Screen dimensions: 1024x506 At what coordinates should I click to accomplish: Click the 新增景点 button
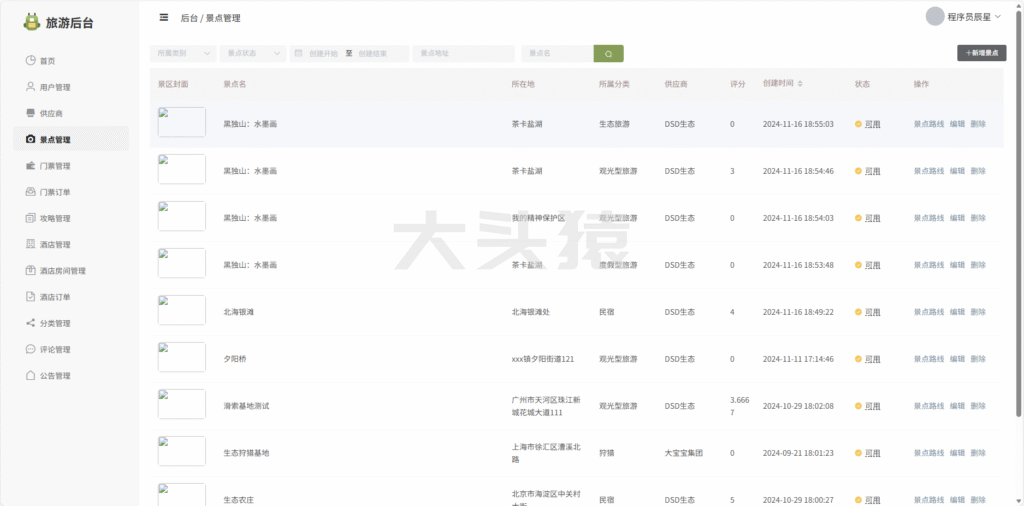tap(982, 54)
